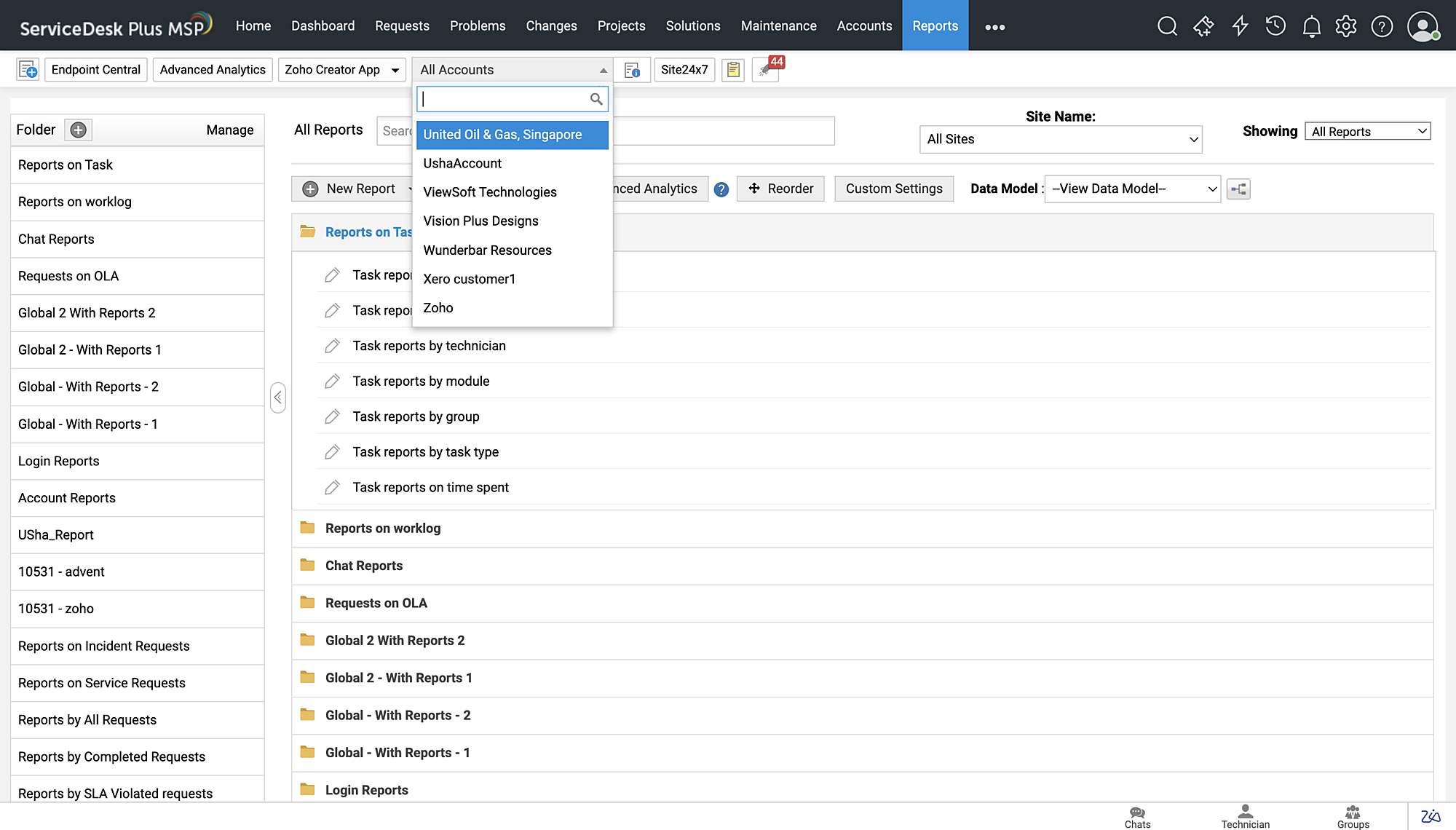1456x830 pixels.
Task: Click the Custom Settings button
Action: coord(893,189)
